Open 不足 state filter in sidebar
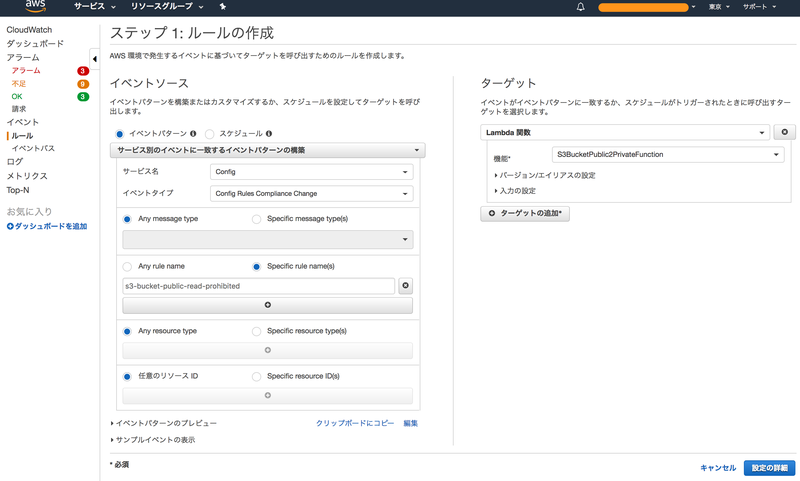800x481 pixels. pyautogui.click(x=19, y=84)
